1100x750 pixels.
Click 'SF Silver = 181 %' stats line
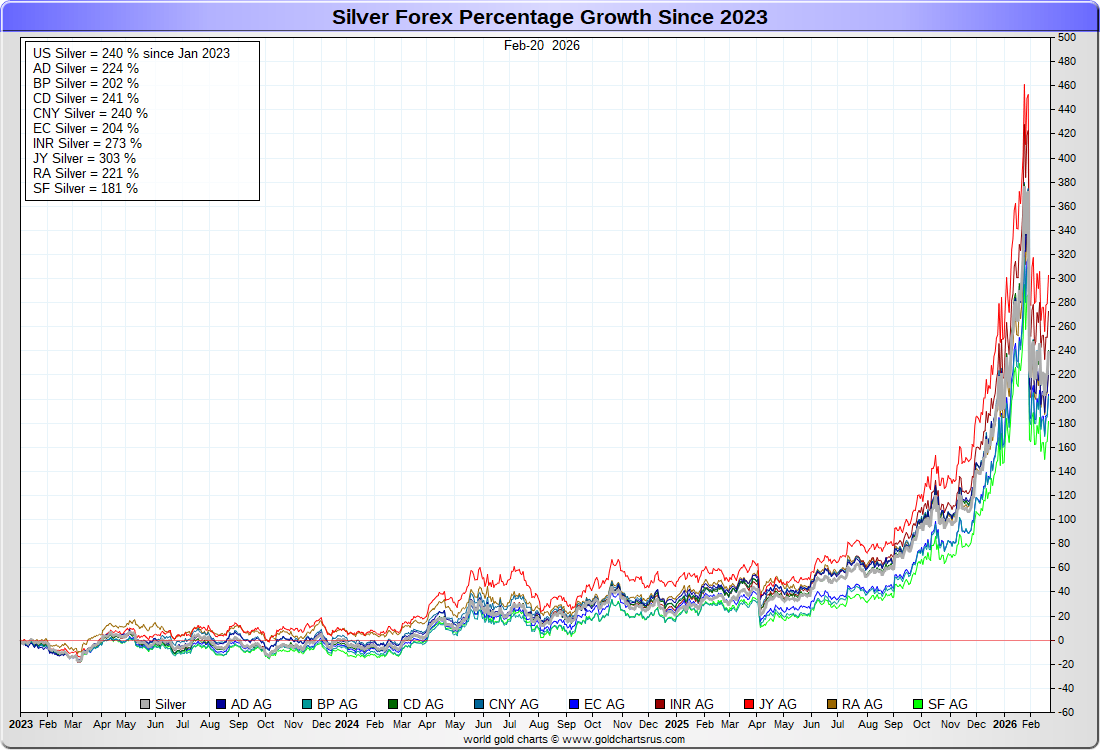[x=85, y=188]
